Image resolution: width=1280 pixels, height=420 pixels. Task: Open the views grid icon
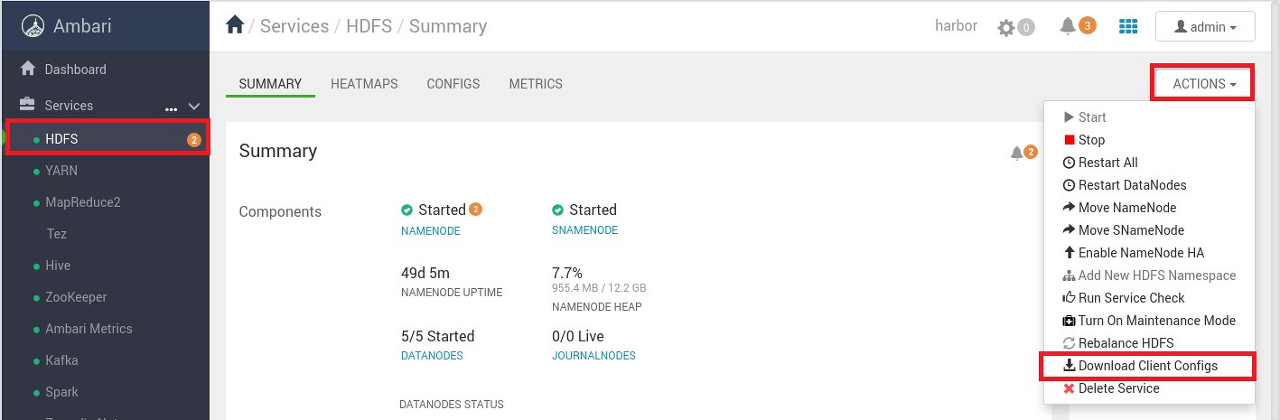[x=1128, y=26]
